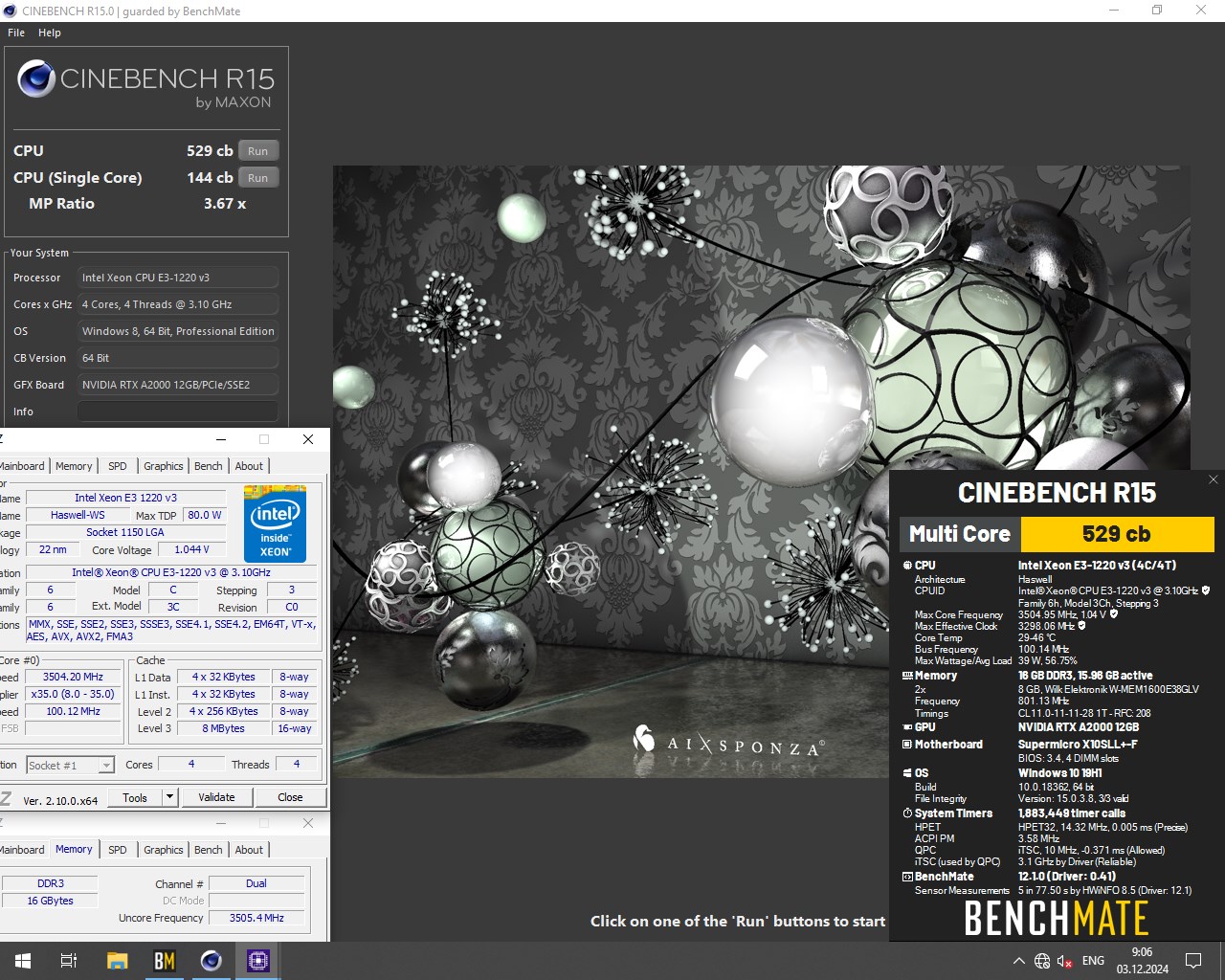Open Task View from the taskbar
This screenshot has height=980, width=1225.
click(69, 961)
